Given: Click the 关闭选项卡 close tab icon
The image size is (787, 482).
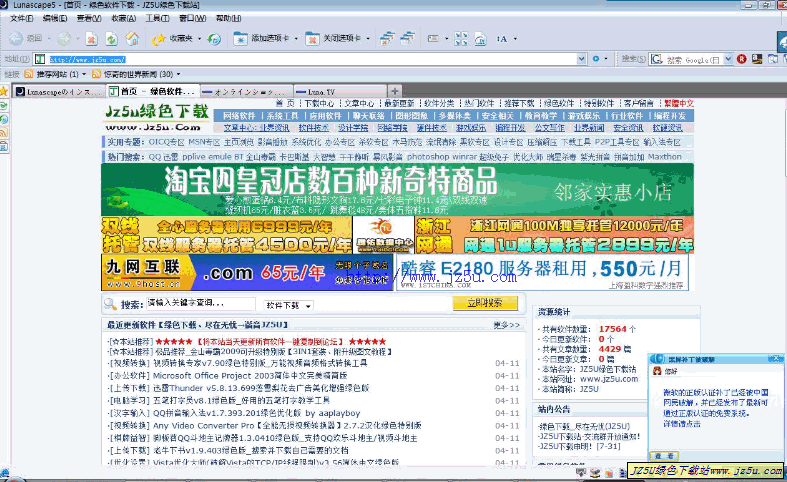Looking at the screenshot, I should tap(312, 39).
